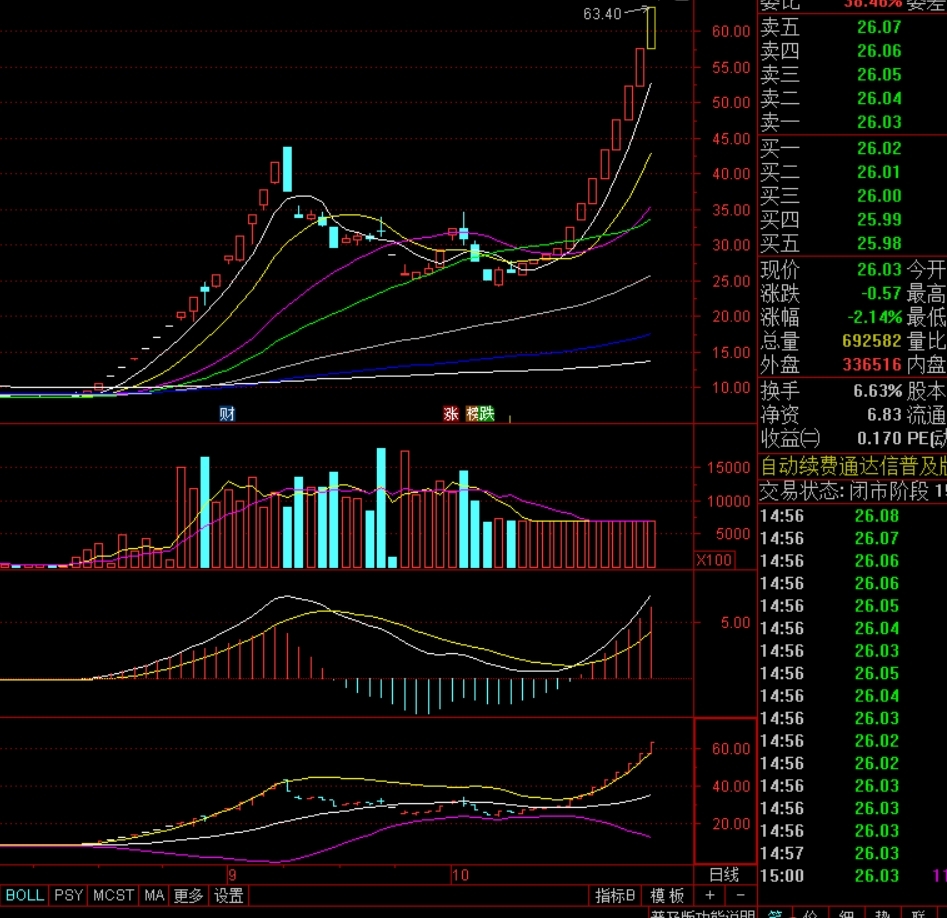Open the MCST indicator tab
The width and height of the screenshot is (947, 918).
[x=113, y=895]
